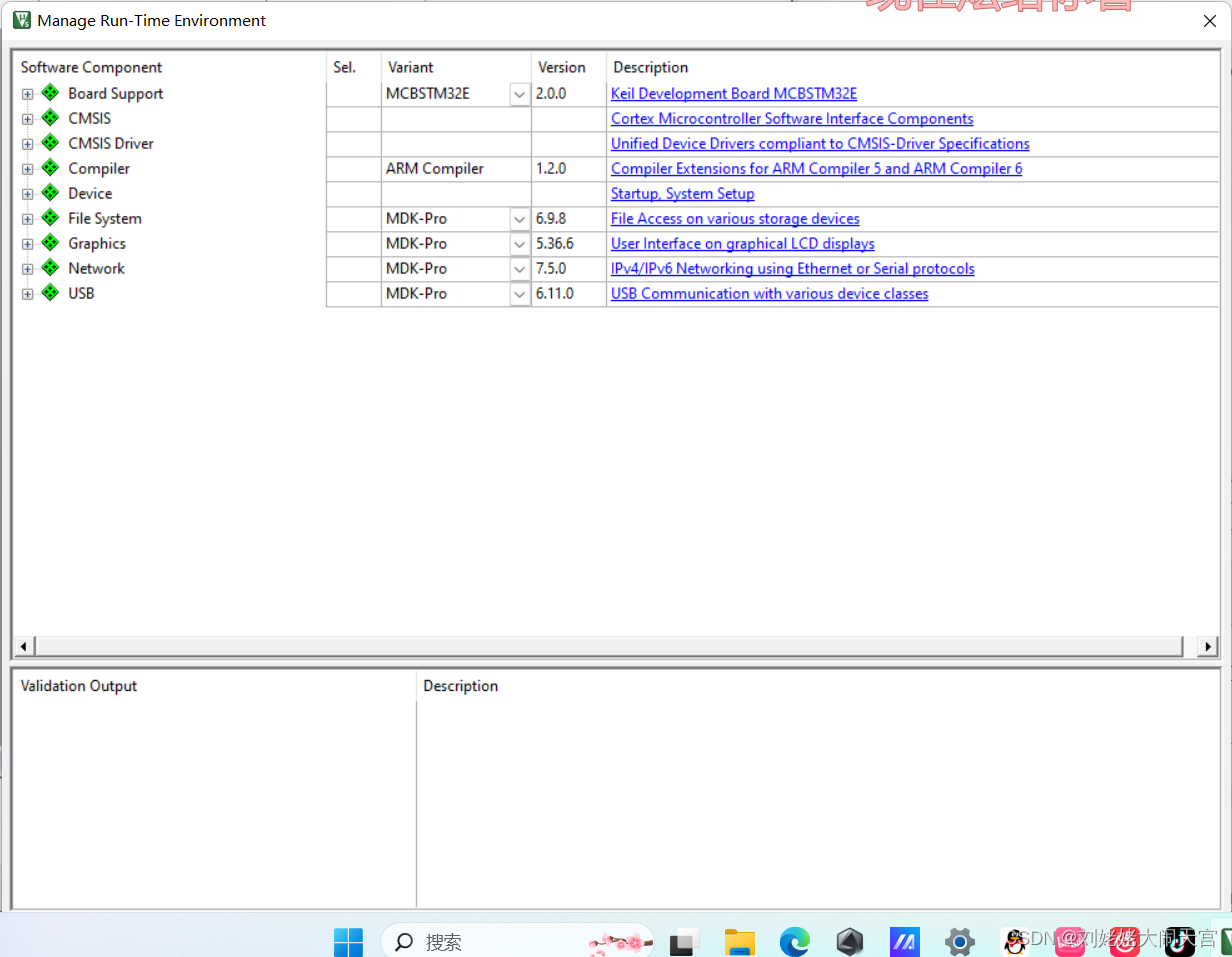Select the Network label
Screen dimensions: 1232x957
96,268
